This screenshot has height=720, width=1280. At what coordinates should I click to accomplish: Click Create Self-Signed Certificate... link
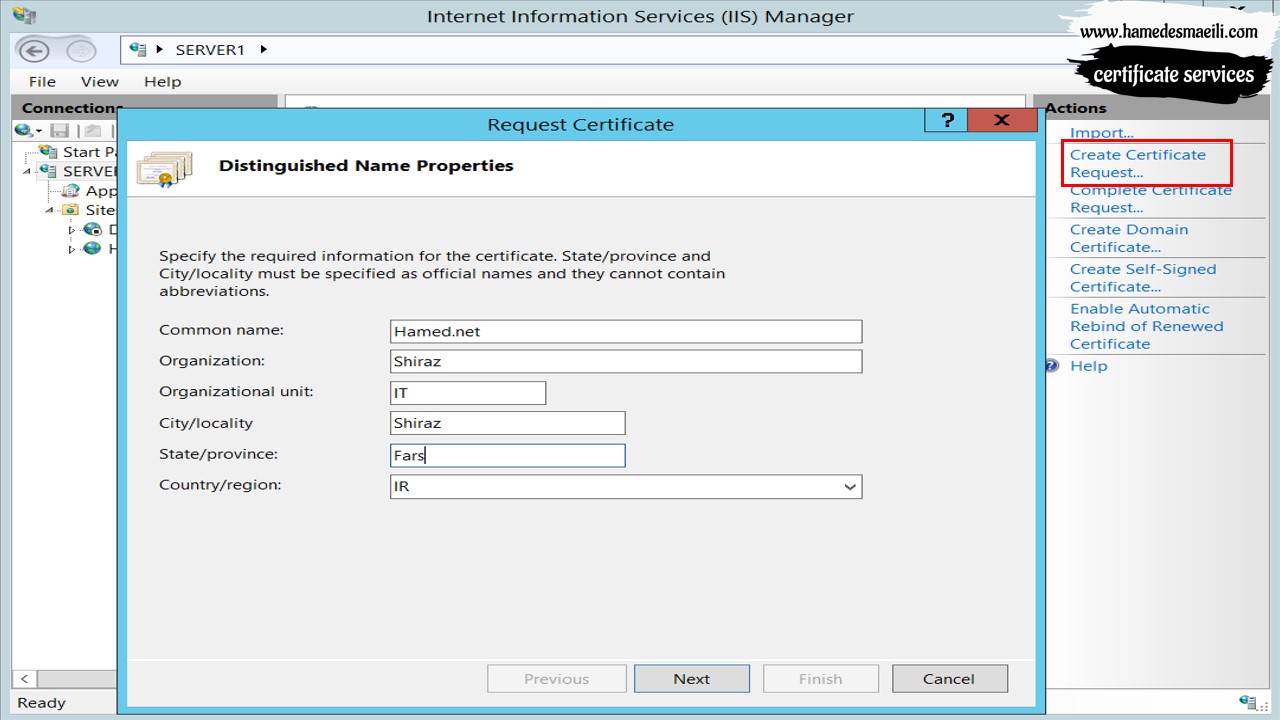tap(1143, 278)
